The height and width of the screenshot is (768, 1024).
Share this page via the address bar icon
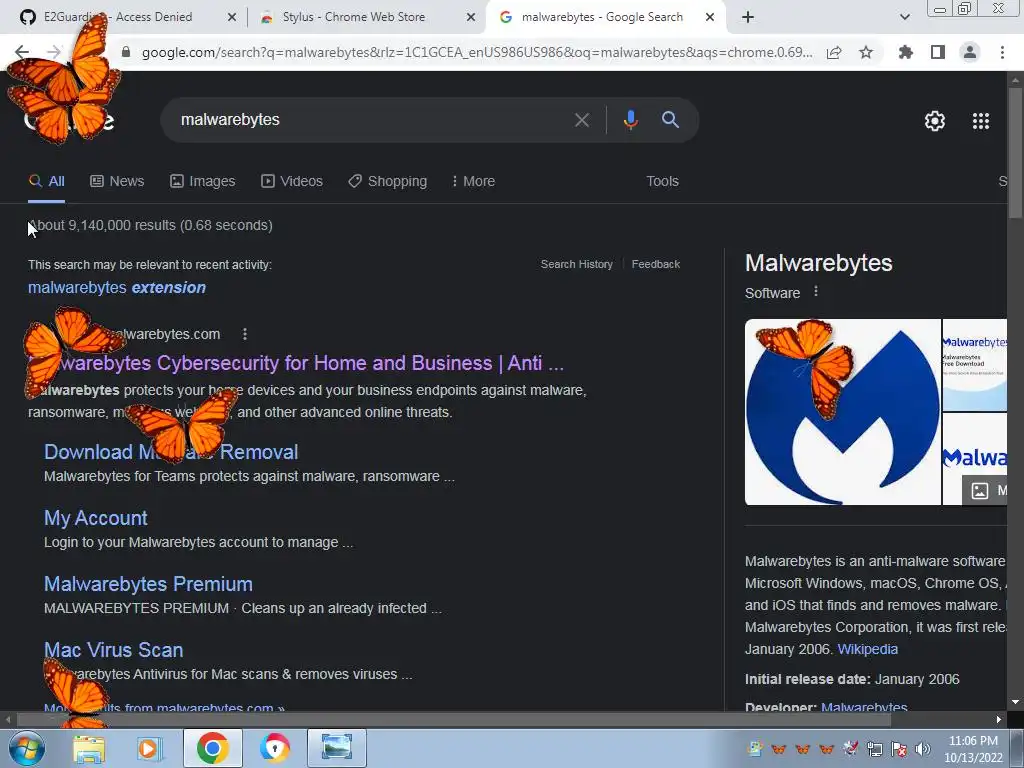pyautogui.click(x=834, y=53)
